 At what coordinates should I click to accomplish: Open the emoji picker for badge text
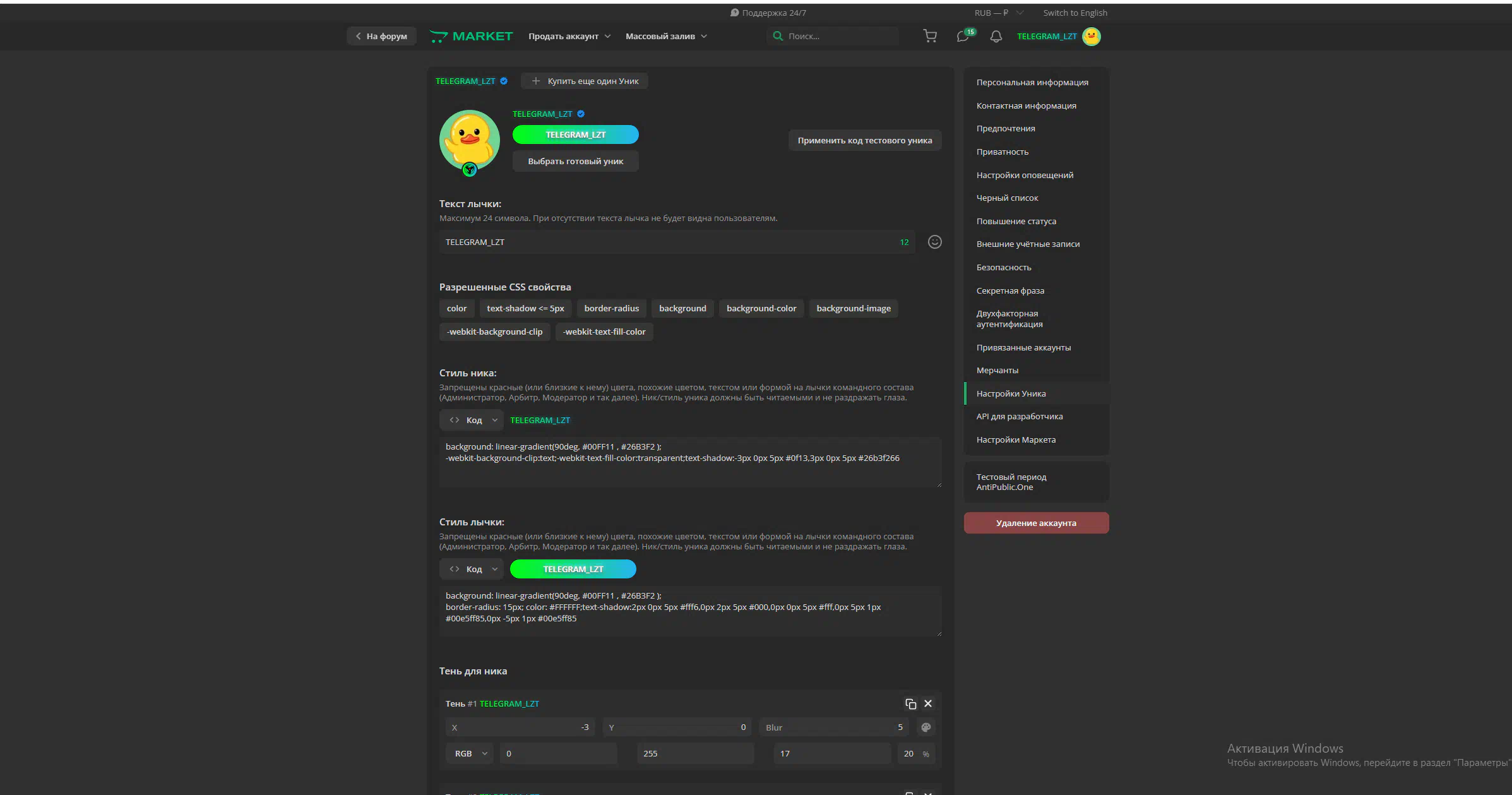pyautogui.click(x=935, y=242)
